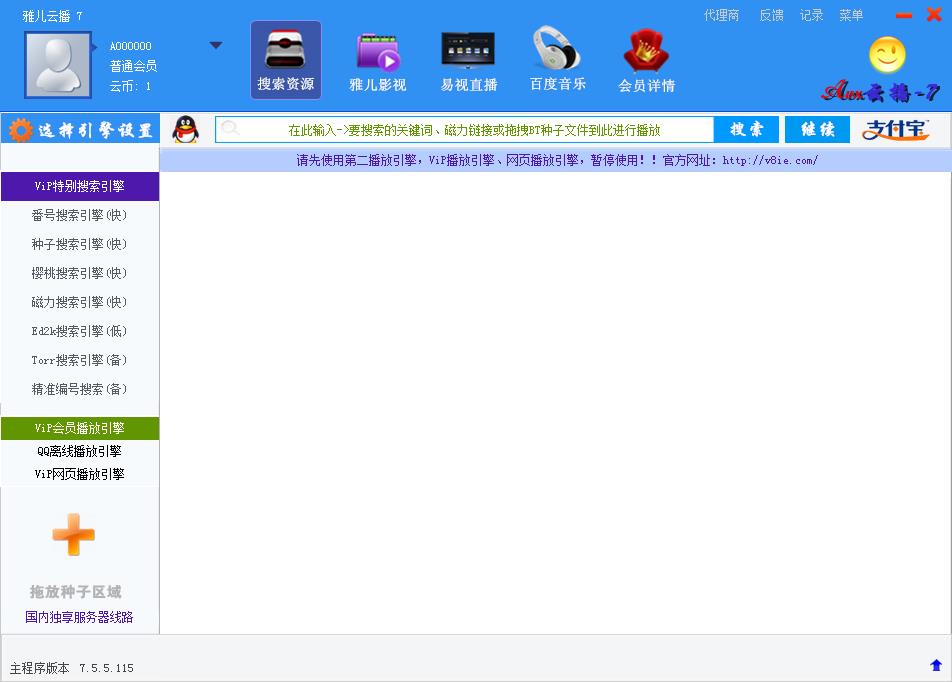Open the 菜单 menu
952x682 pixels.
(851, 15)
